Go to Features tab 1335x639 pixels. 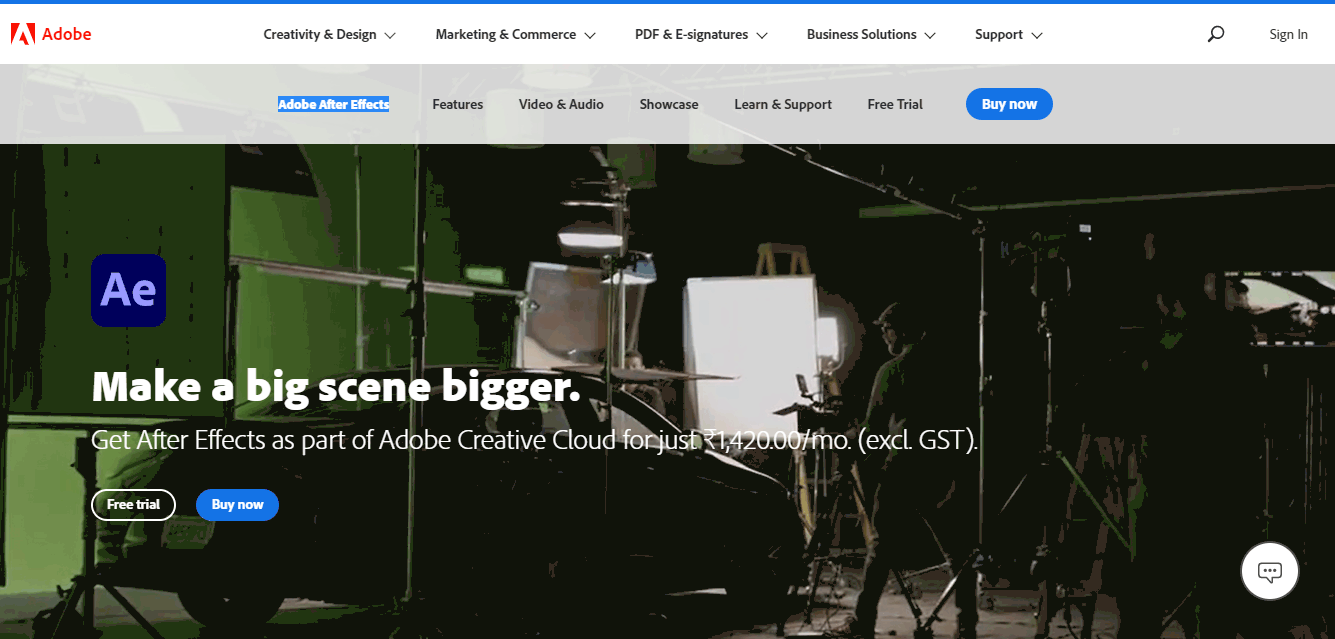(x=457, y=104)
